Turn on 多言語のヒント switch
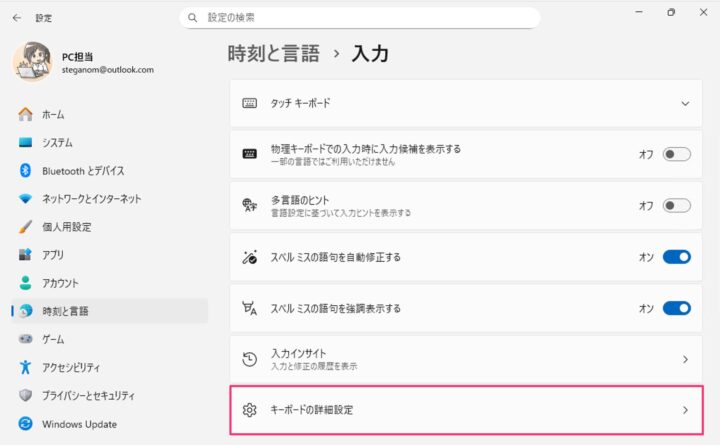 pos(677,205)
